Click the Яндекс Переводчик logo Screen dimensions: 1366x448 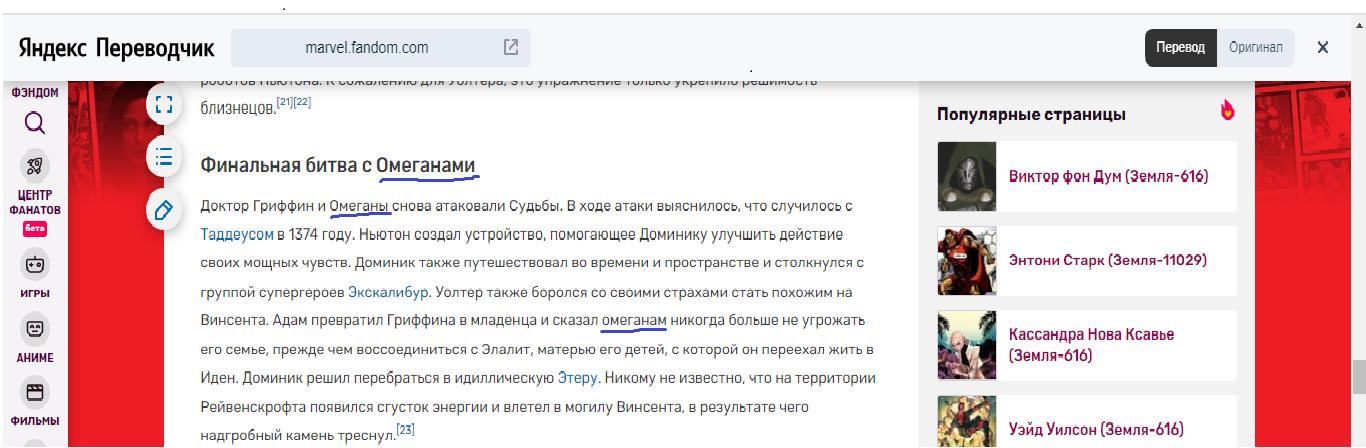[x=116, y=47]
